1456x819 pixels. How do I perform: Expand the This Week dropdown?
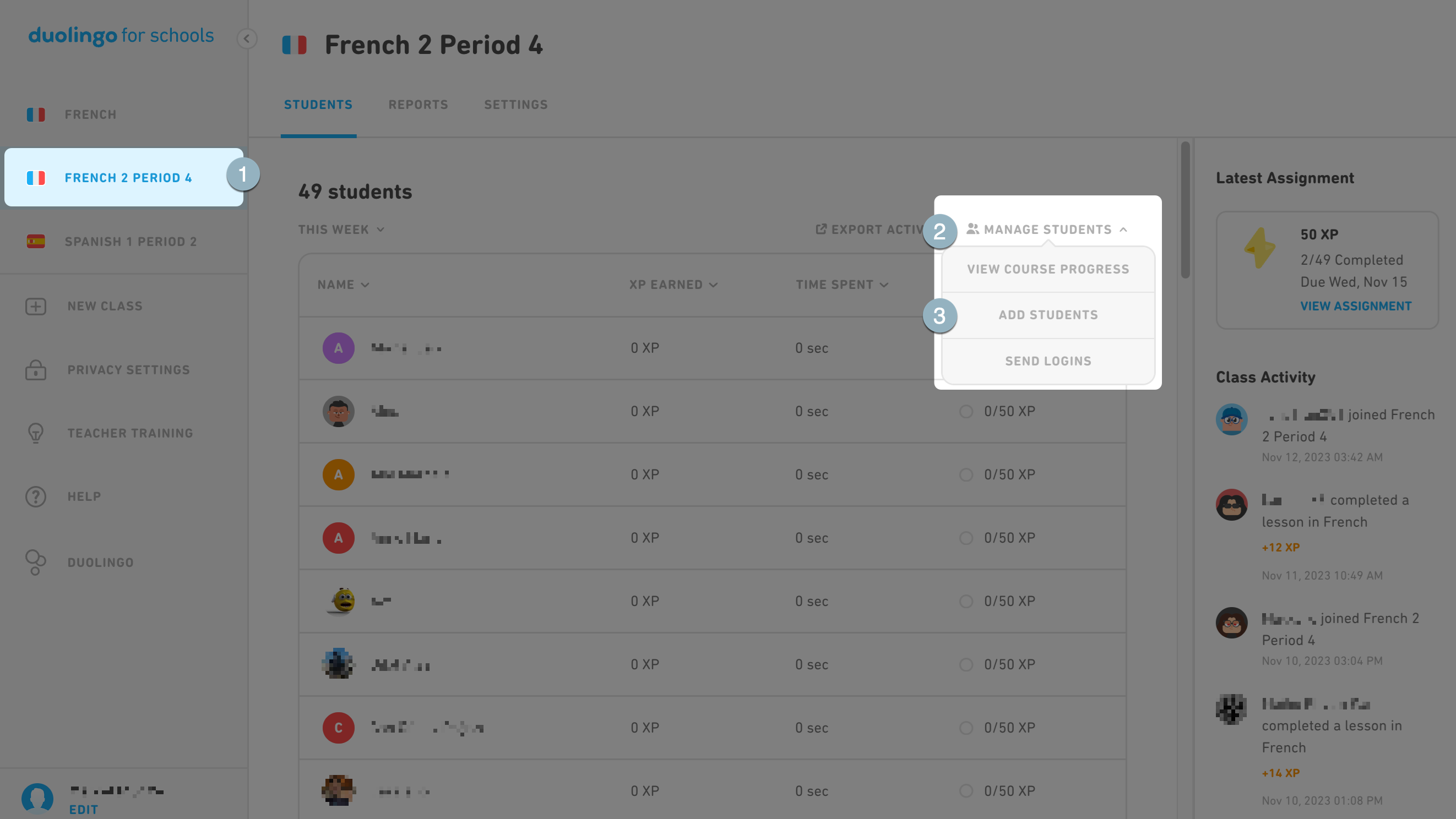[341, 230]
